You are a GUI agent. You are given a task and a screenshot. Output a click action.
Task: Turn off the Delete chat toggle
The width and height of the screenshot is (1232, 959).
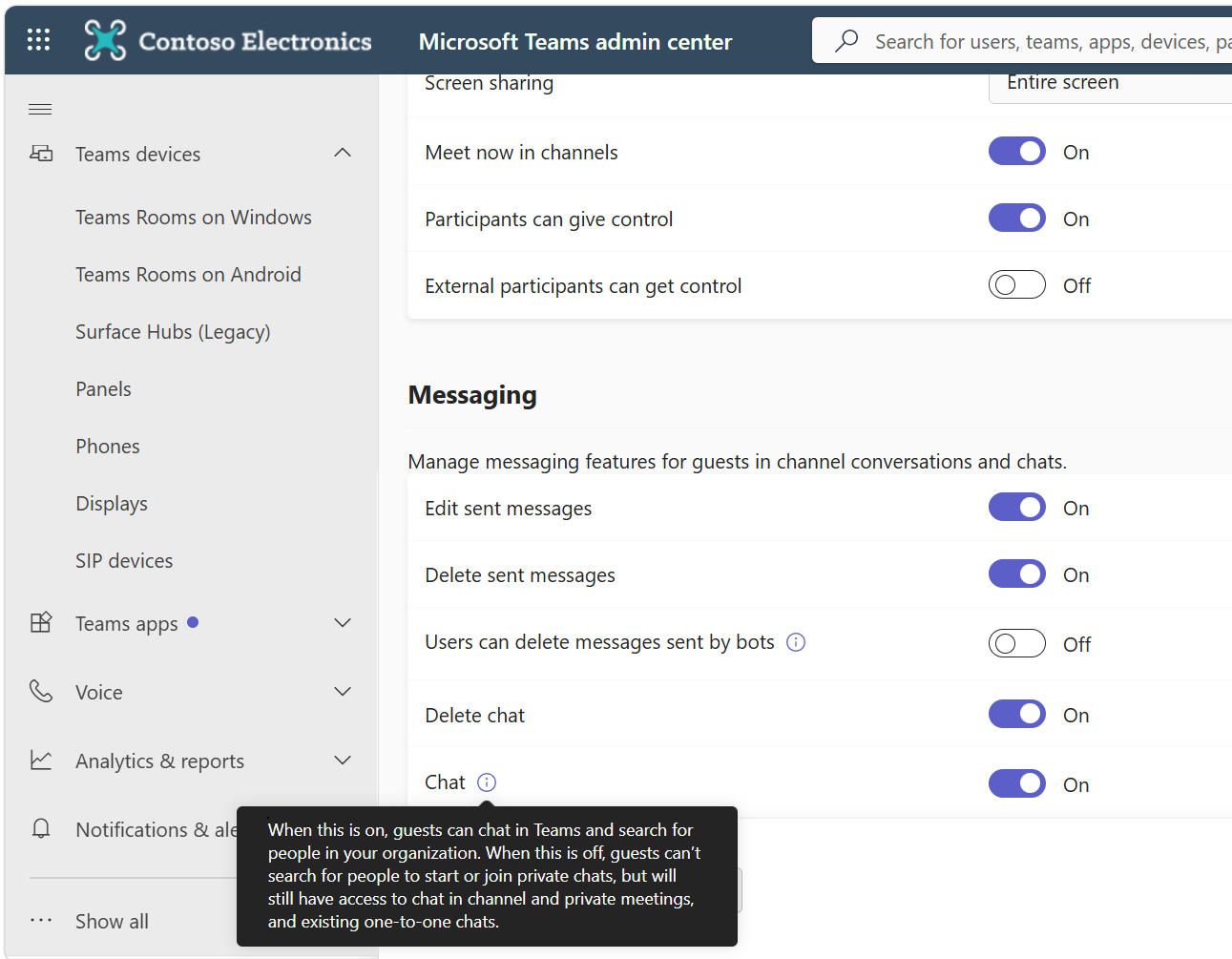click(x=1017, y=715)
